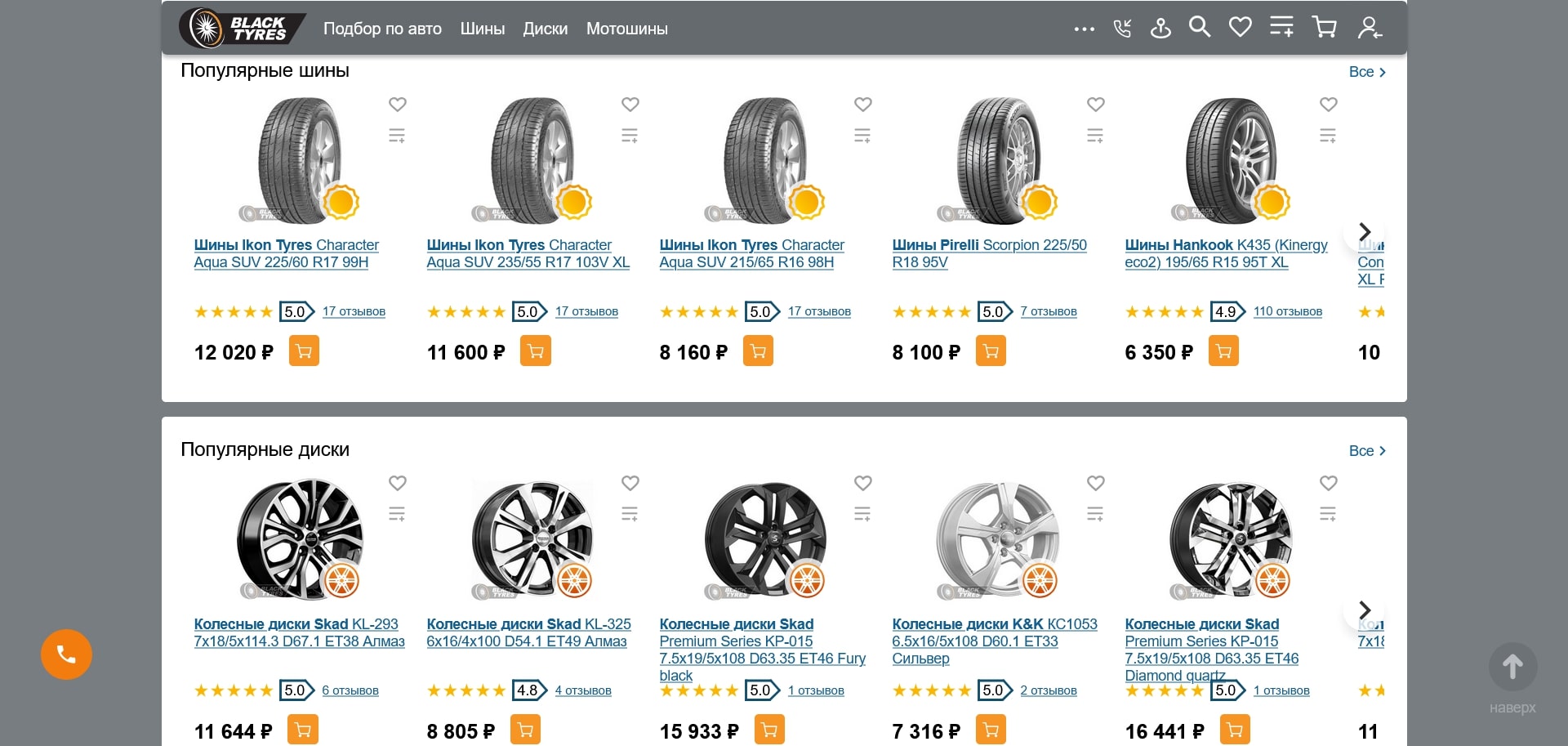Open more options via the ellipsis icon
Image resolution: width=1568 pixels, height=746 pixels.
(1084, 29)
